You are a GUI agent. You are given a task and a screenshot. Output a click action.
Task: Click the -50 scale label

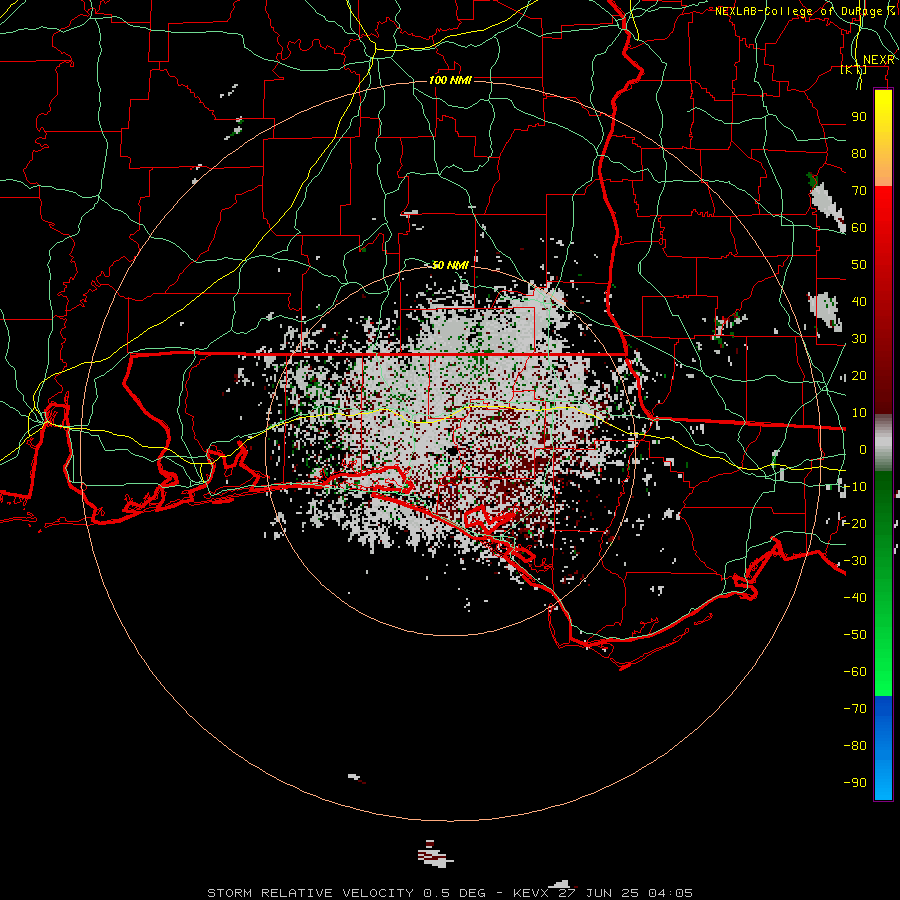coord(855,635)
